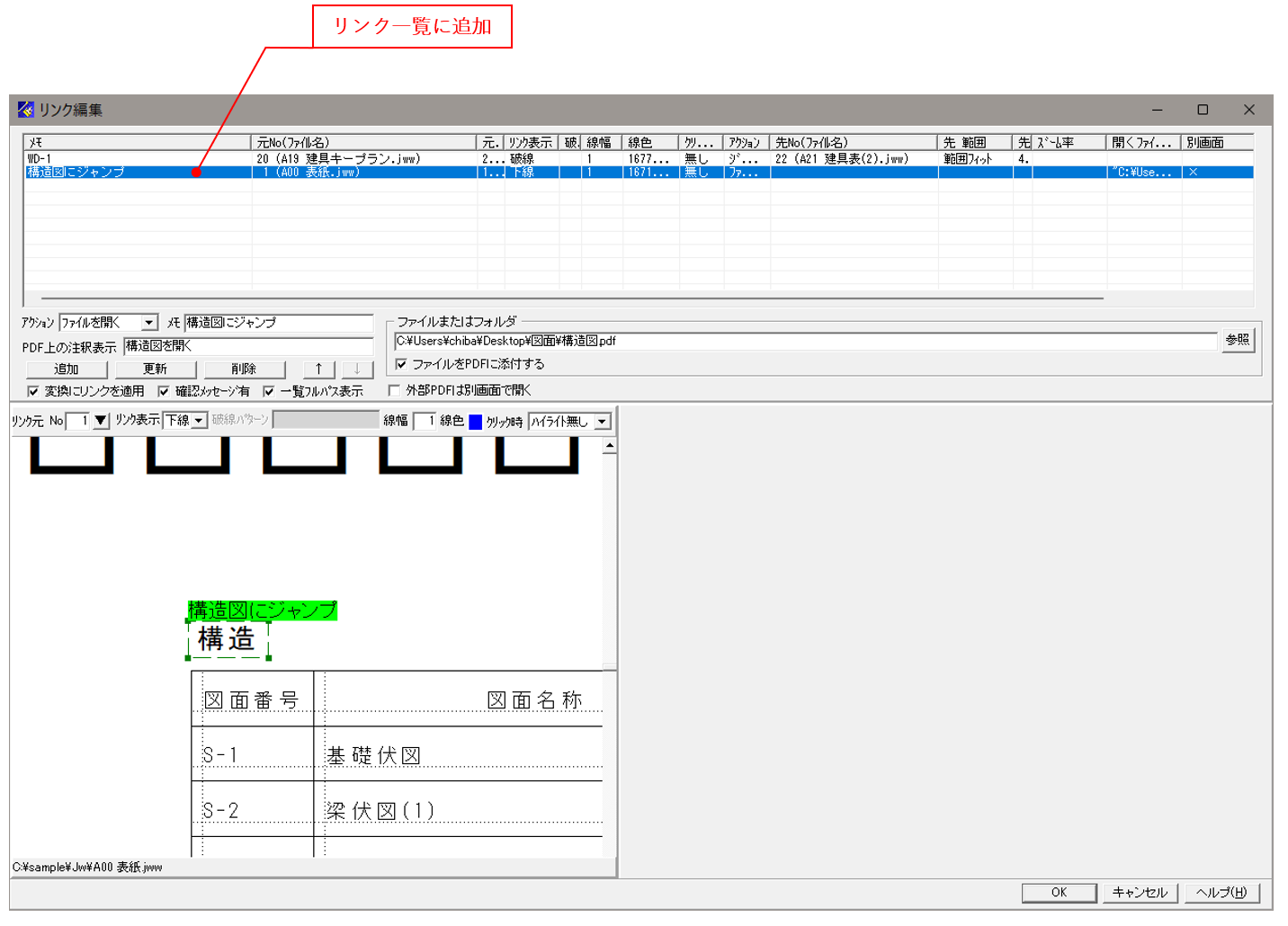
Task: Open the リンク元 No number dropdown
Action: pyautogui.click(x=101, y=420)
